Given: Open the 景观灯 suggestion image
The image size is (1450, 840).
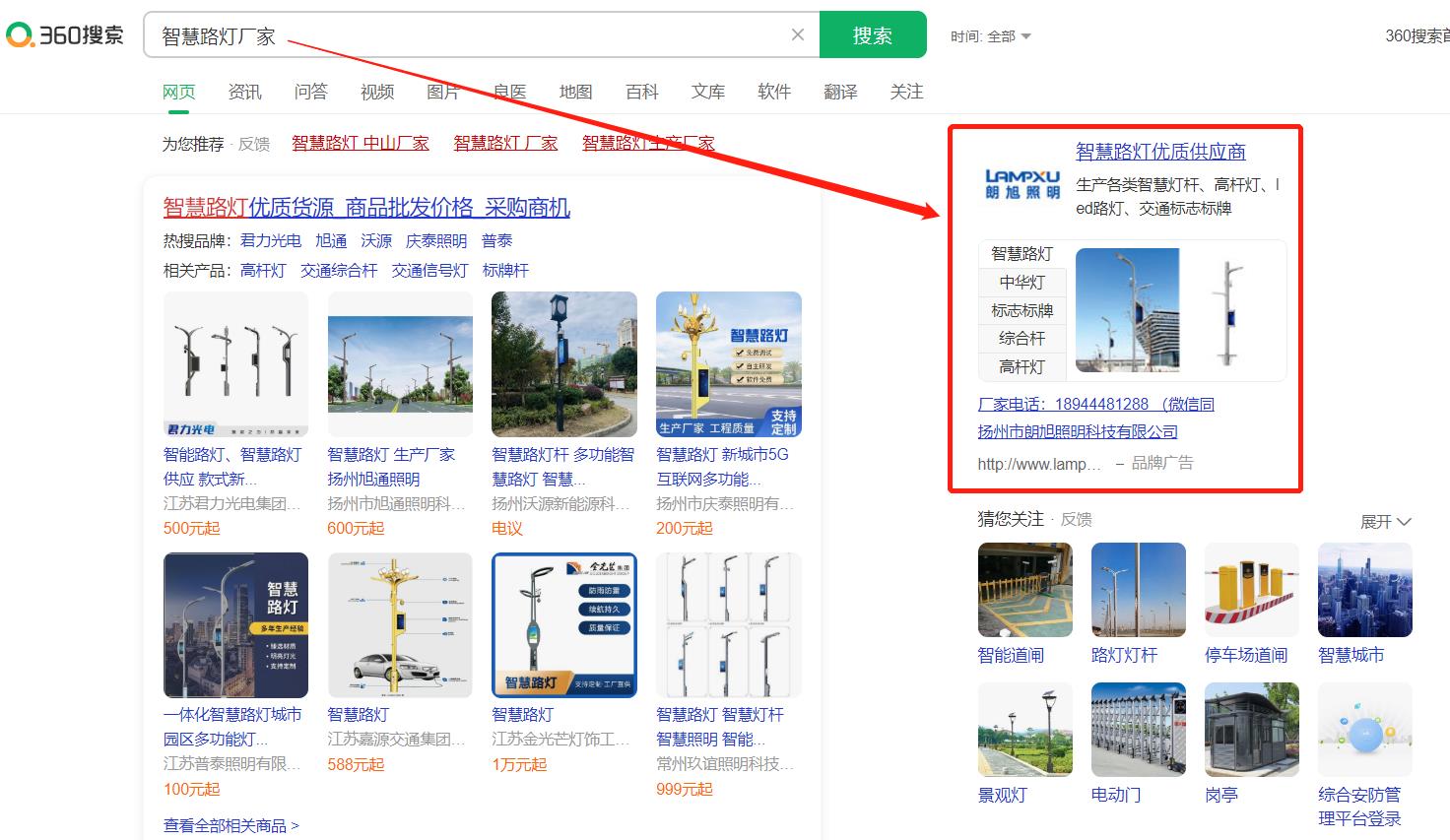Looking at the screenshot, I should coord(1024,730).
